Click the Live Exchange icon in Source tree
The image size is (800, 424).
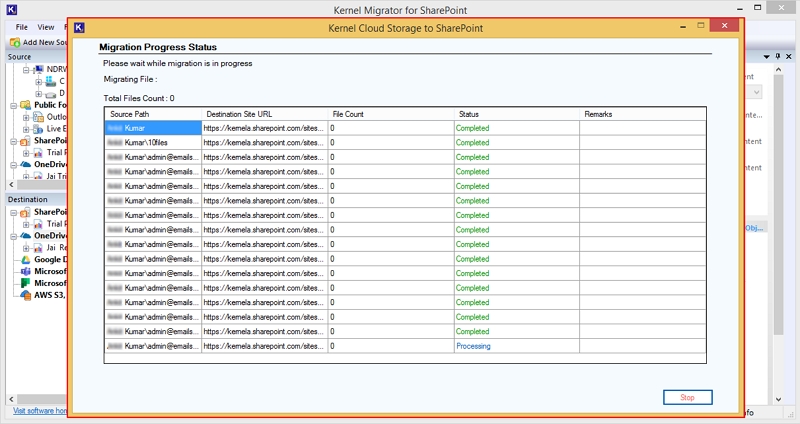click(x=38, y=129)
